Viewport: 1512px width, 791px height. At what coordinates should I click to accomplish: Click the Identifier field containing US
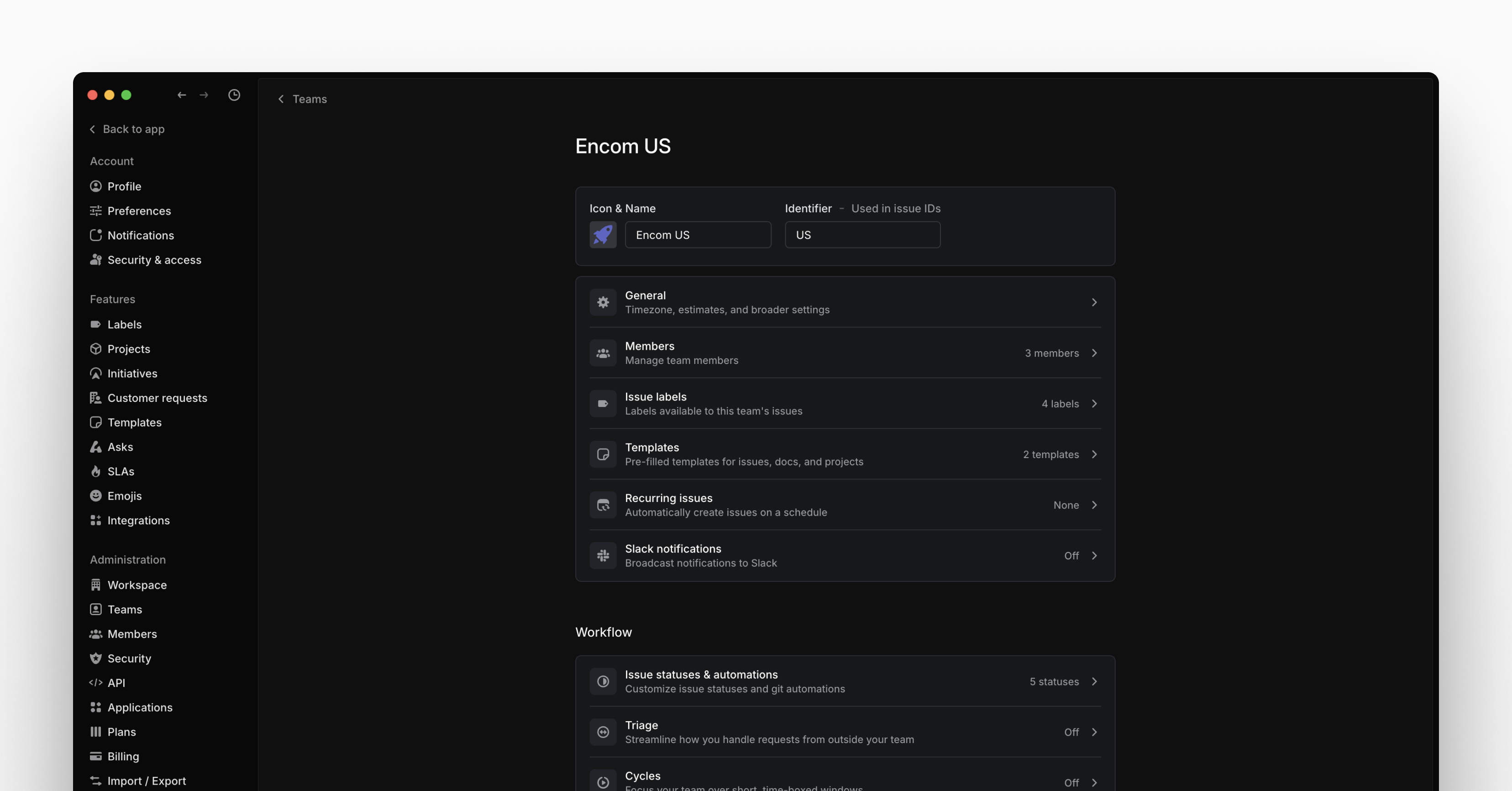[862, 235]
